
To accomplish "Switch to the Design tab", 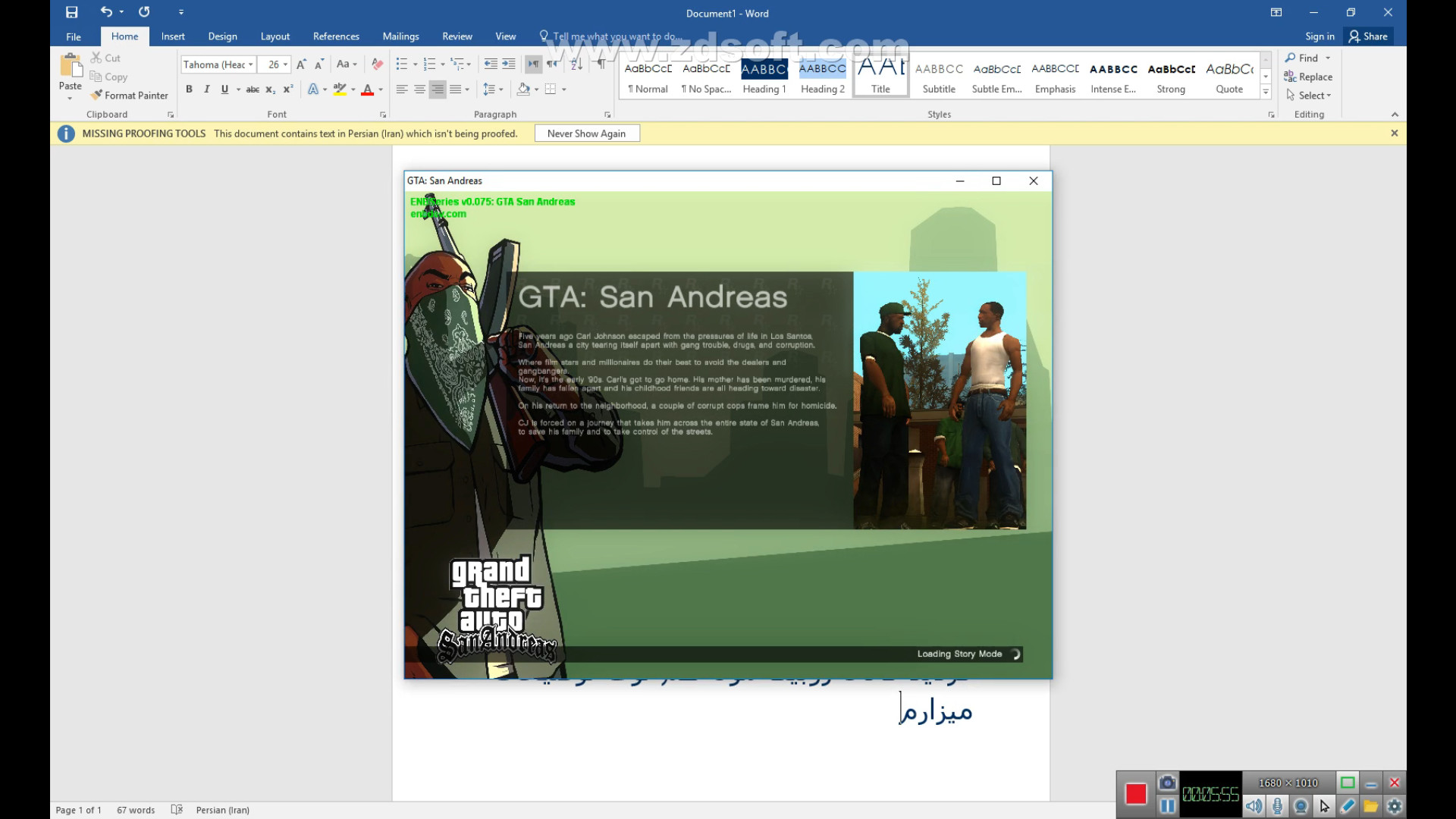I will click(x=222, y=36).
